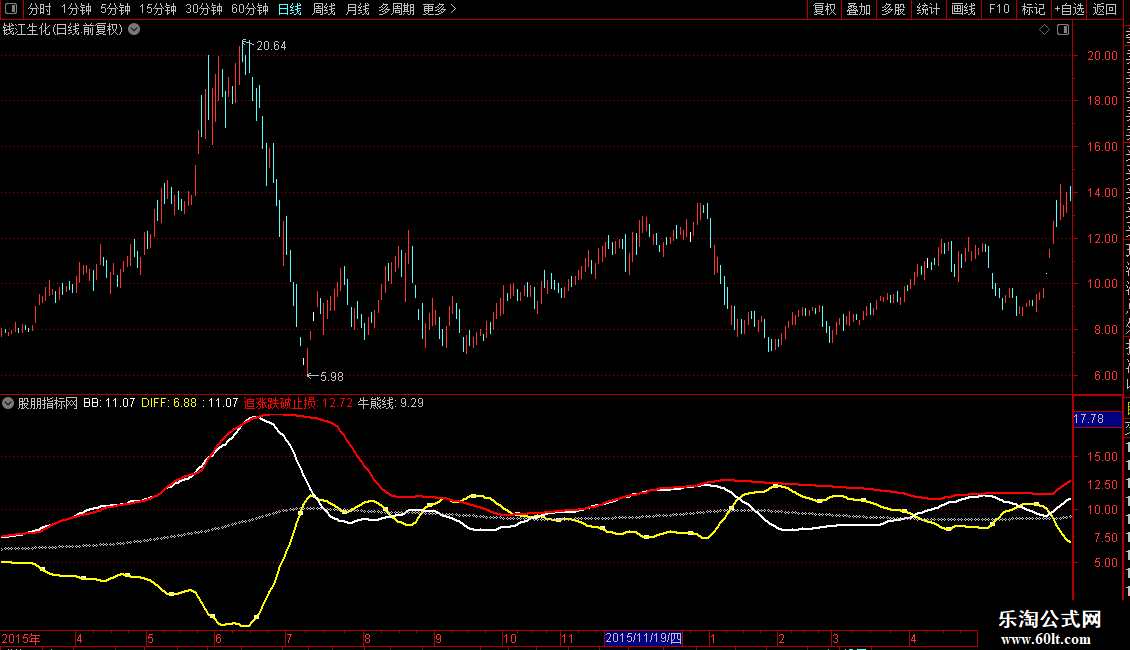Select the 60分钟 period tab
The image size is (1130, 650).
click(250, 9)
